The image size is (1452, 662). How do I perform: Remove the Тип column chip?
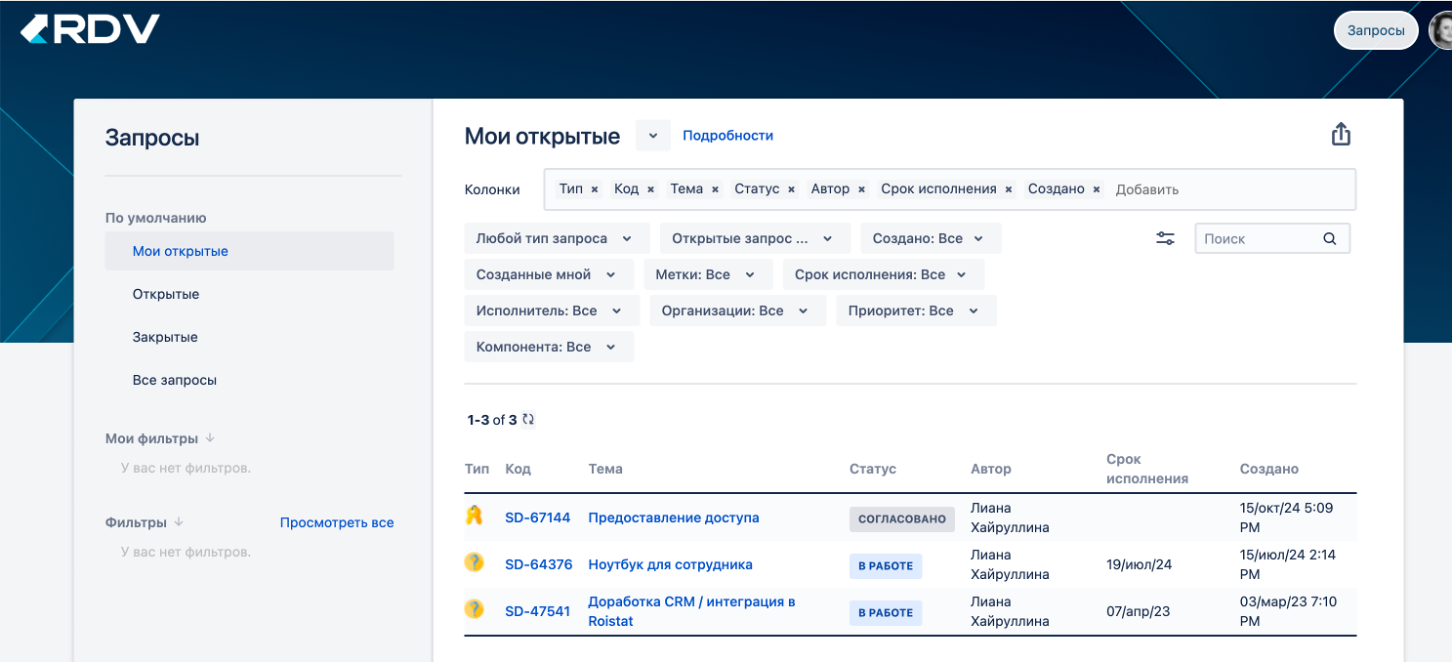(x=593, y=189)
